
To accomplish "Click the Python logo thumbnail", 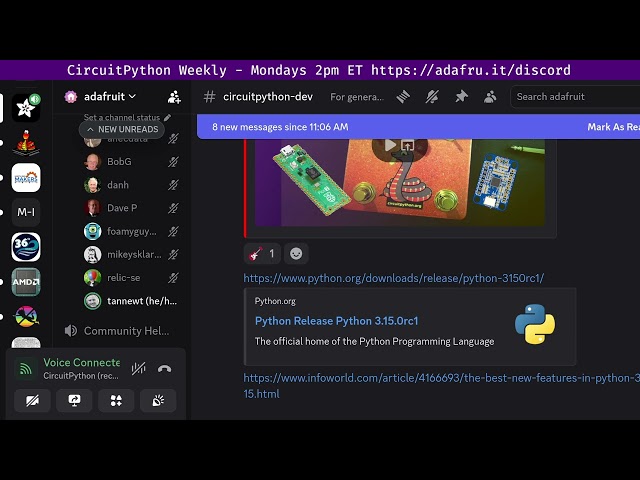I will 535,324.
